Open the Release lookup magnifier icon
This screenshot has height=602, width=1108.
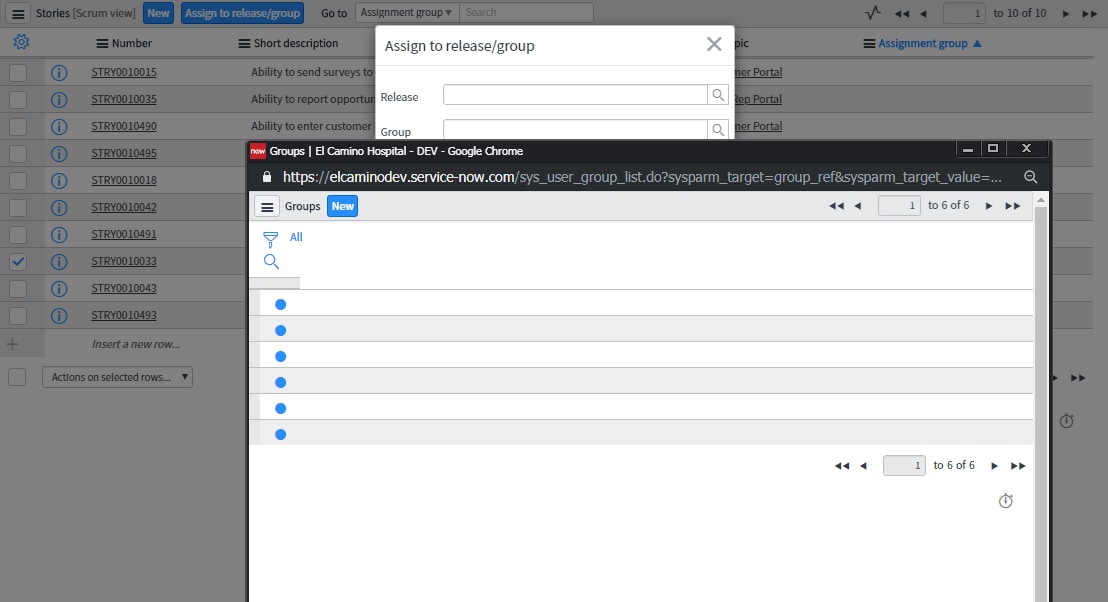coord(718,96)
